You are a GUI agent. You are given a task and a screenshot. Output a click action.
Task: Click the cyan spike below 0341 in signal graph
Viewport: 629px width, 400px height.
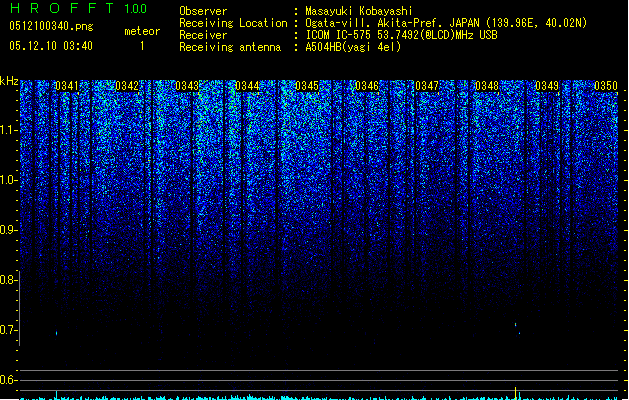(57, 394)
